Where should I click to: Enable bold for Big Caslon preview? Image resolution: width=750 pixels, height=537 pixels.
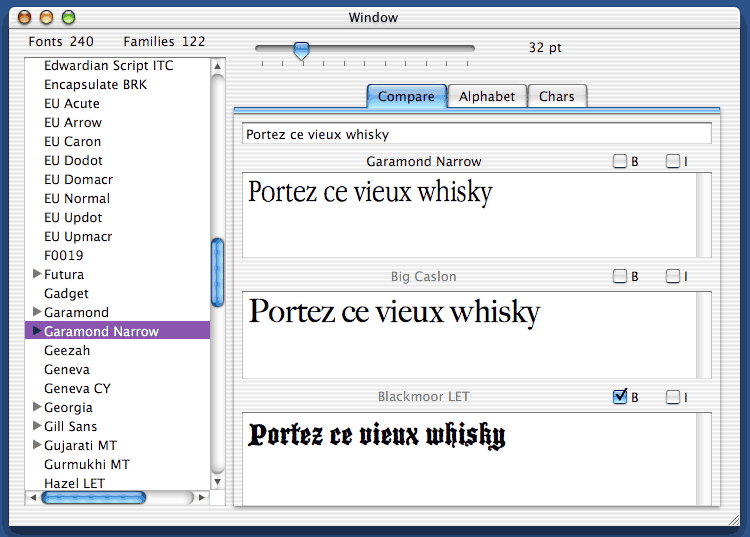pos(620,276)
